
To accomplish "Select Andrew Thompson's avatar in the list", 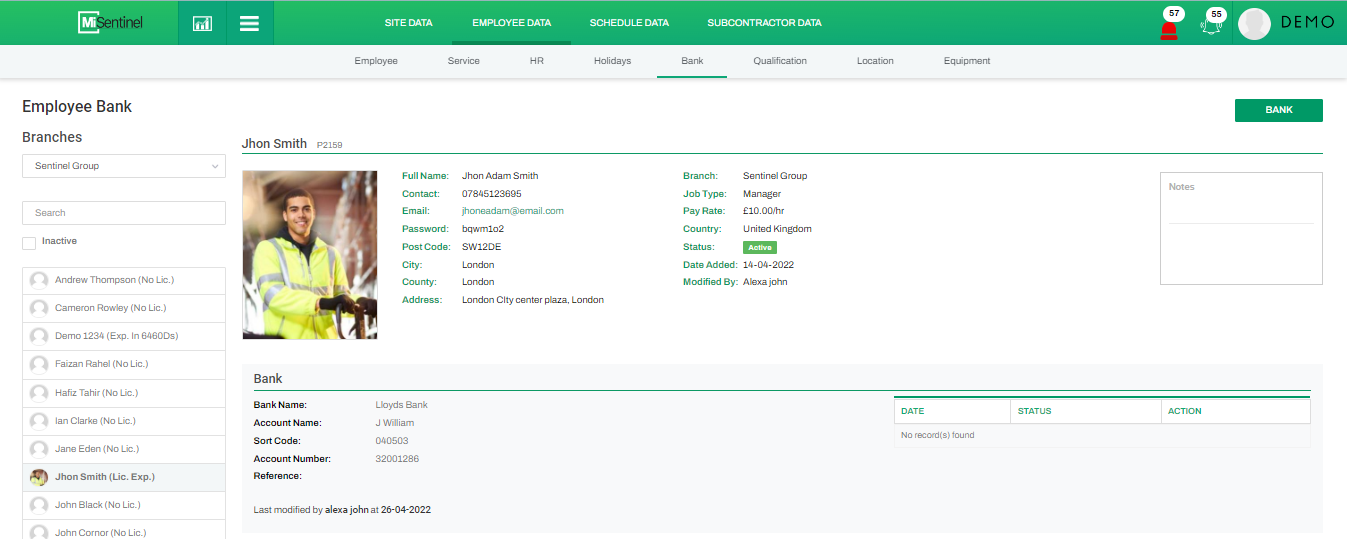I will 39,281.
